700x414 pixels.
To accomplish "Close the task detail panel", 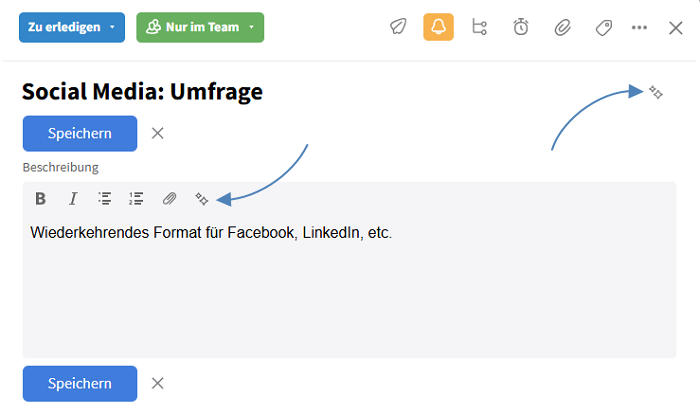I will (x=676, y=28).
